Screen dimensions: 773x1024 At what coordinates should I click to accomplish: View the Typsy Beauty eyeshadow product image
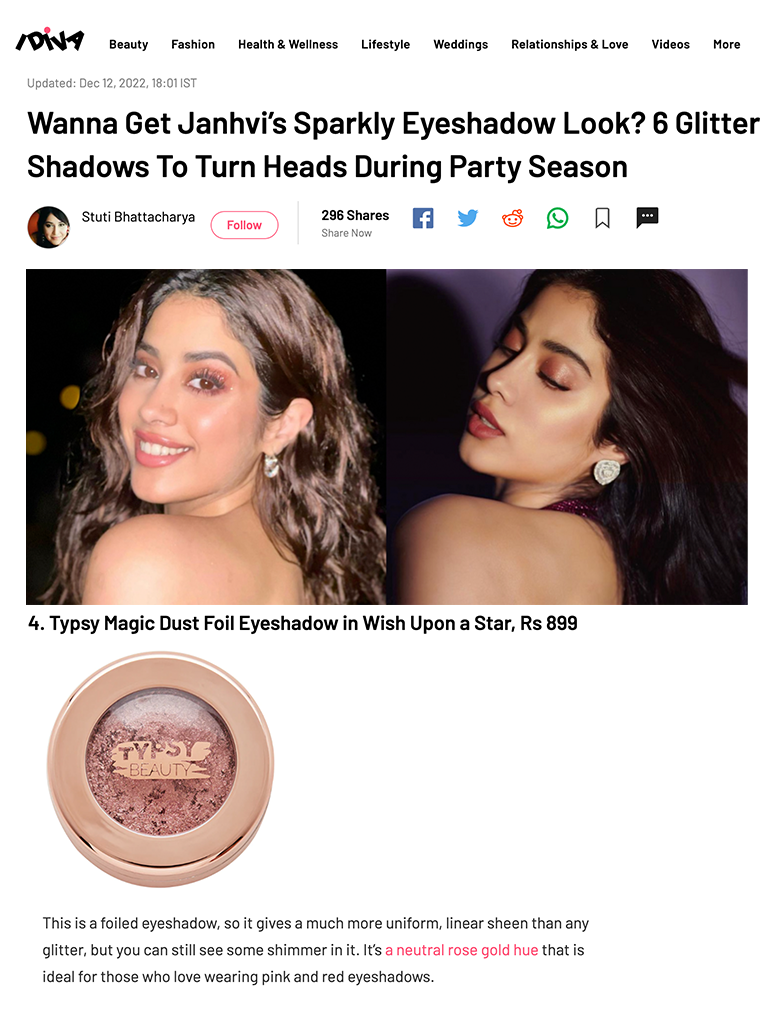pos(161,768)
